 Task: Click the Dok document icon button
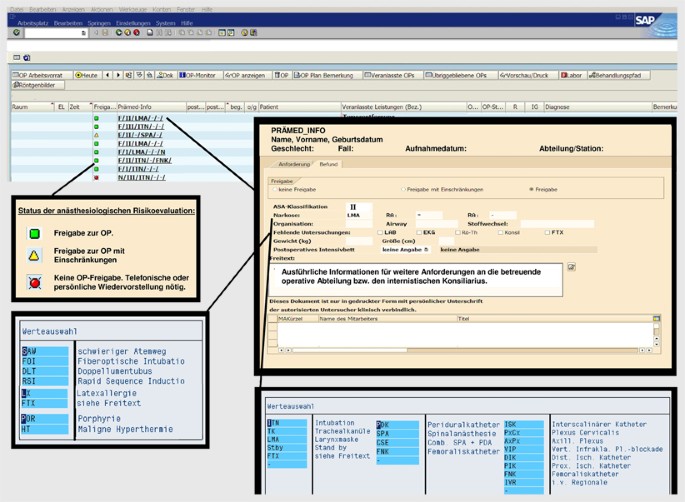165,75
